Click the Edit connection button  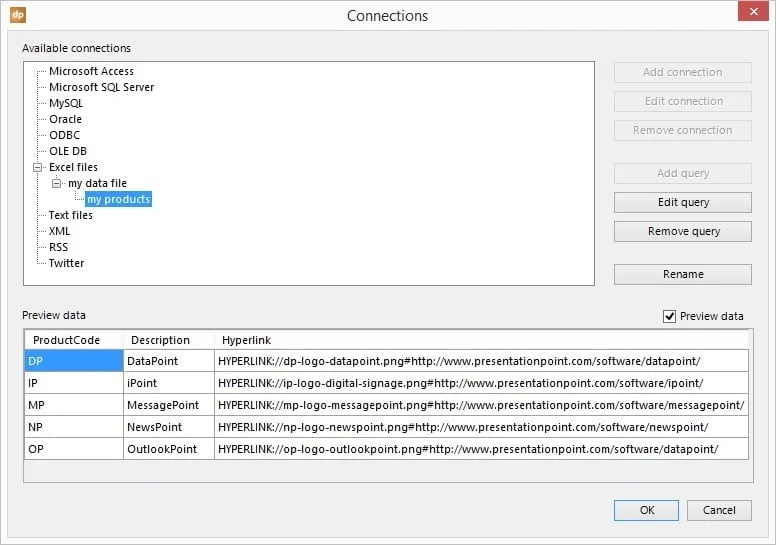pyautogui.click(x=682, y=101)
